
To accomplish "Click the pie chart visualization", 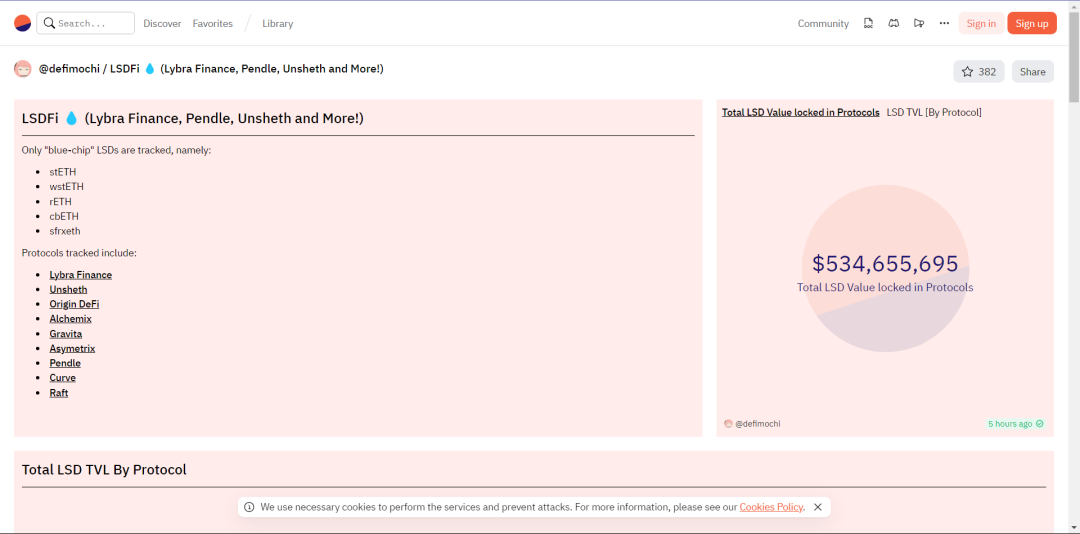I will coord(885,269).
